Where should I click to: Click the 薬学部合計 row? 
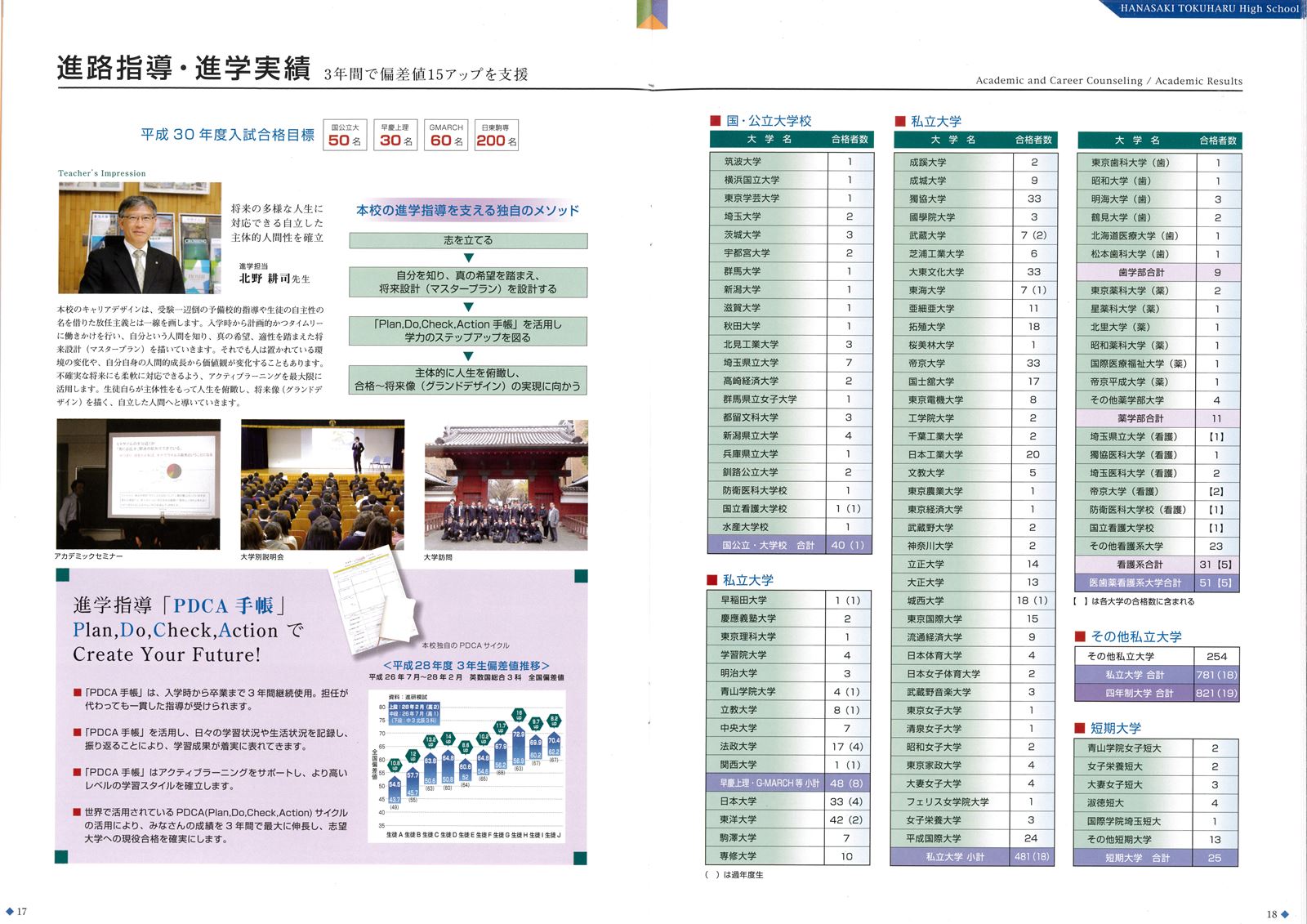click(1160, 418)
